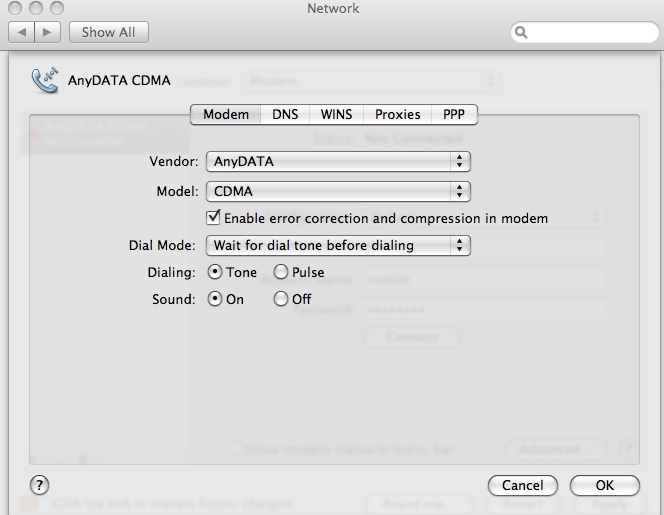
Task: Open the Proxies tab
Action: pyautogui.click(x=397, y=114)
